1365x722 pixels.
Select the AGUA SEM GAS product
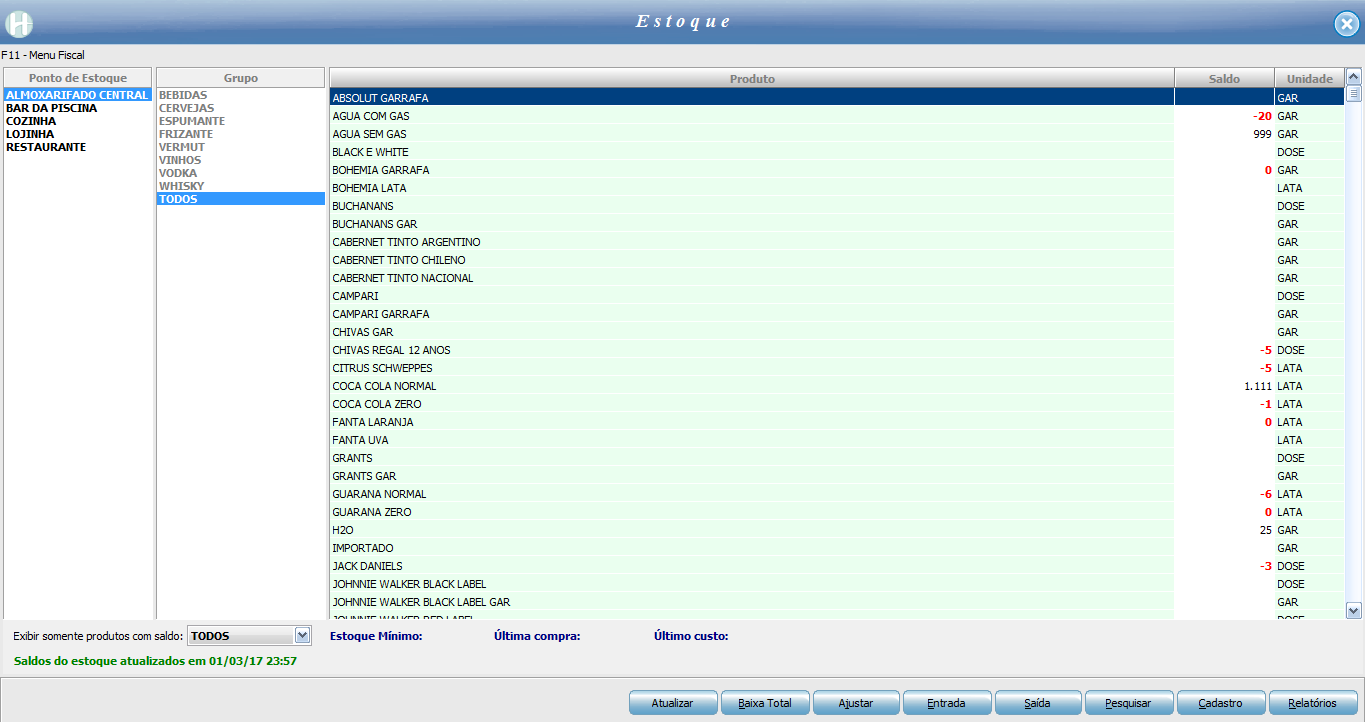[837, 134]
